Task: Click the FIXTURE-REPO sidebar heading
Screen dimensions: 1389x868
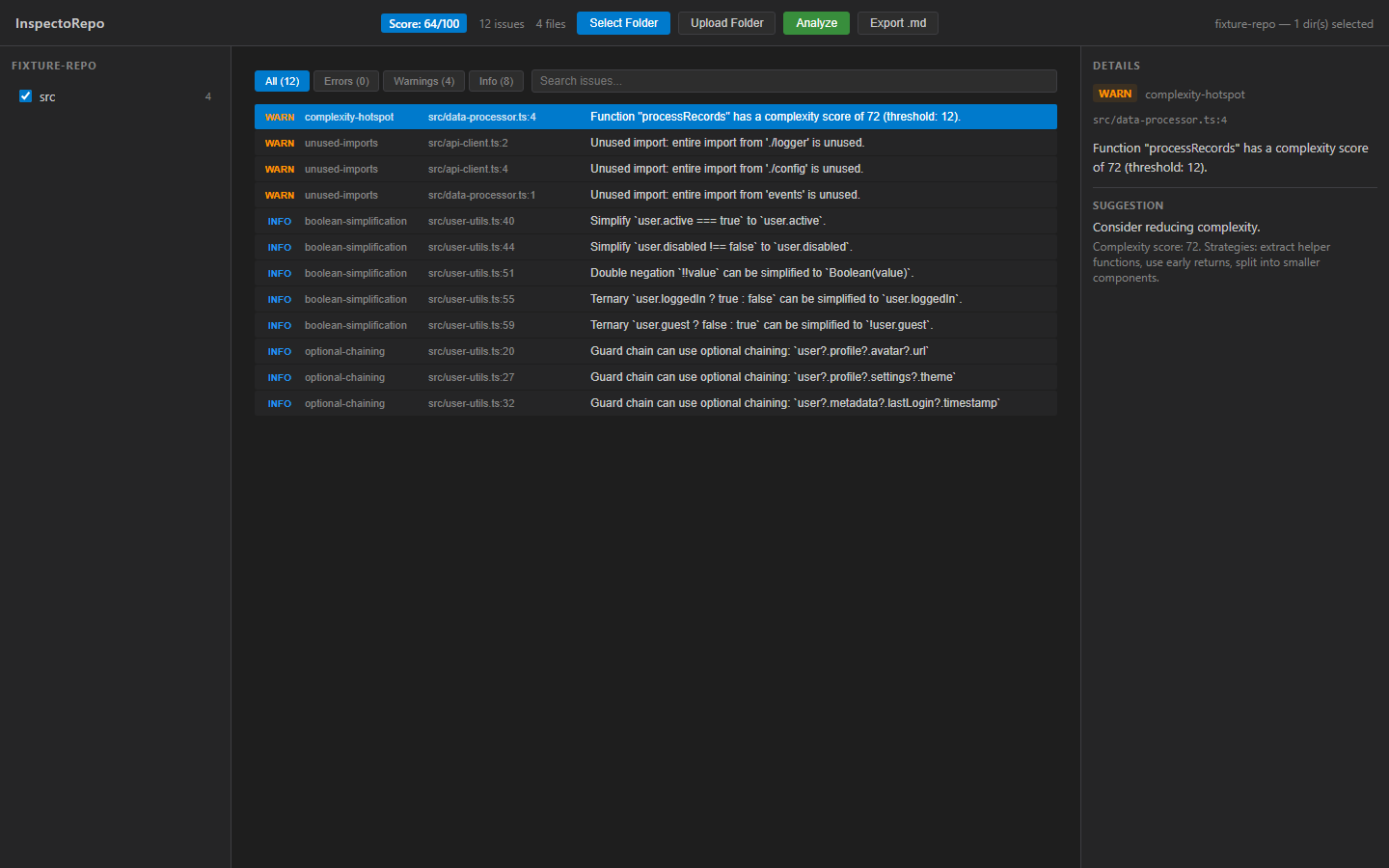Action: 54,66
